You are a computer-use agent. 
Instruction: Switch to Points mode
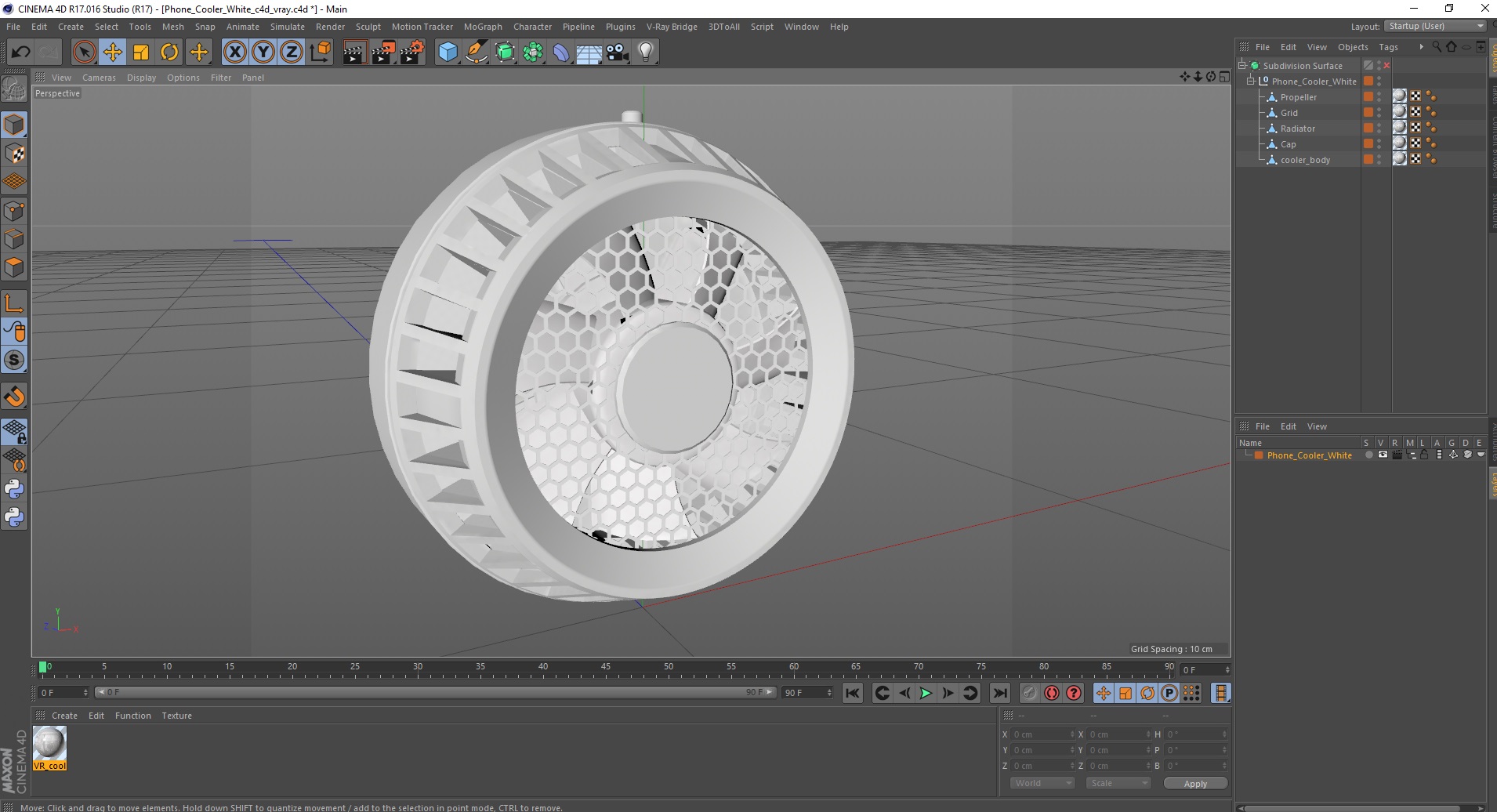coord(14,210)
